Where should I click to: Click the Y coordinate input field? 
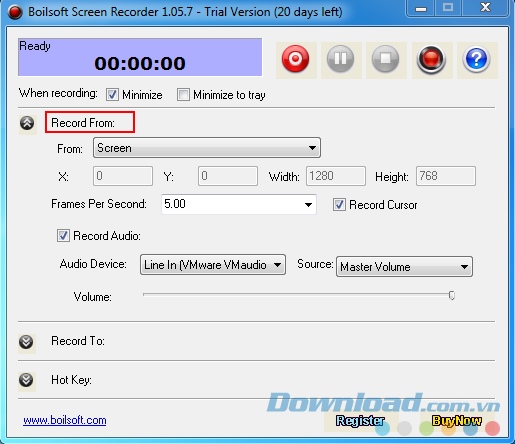pyautogui.click(x=228, y=176)
